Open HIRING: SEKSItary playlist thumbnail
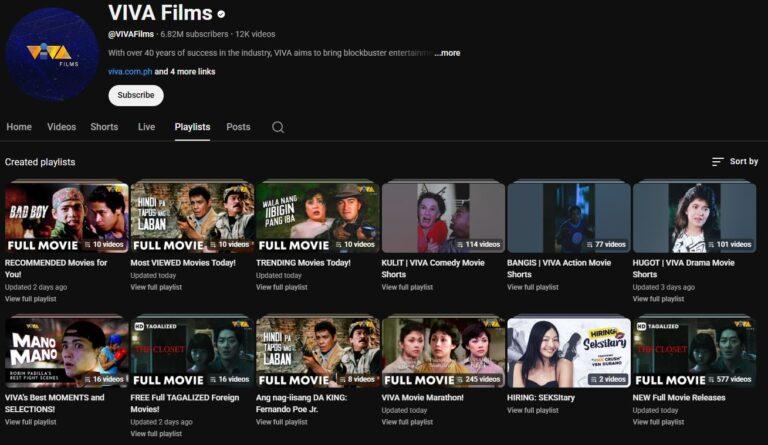 tap(569, 352)
